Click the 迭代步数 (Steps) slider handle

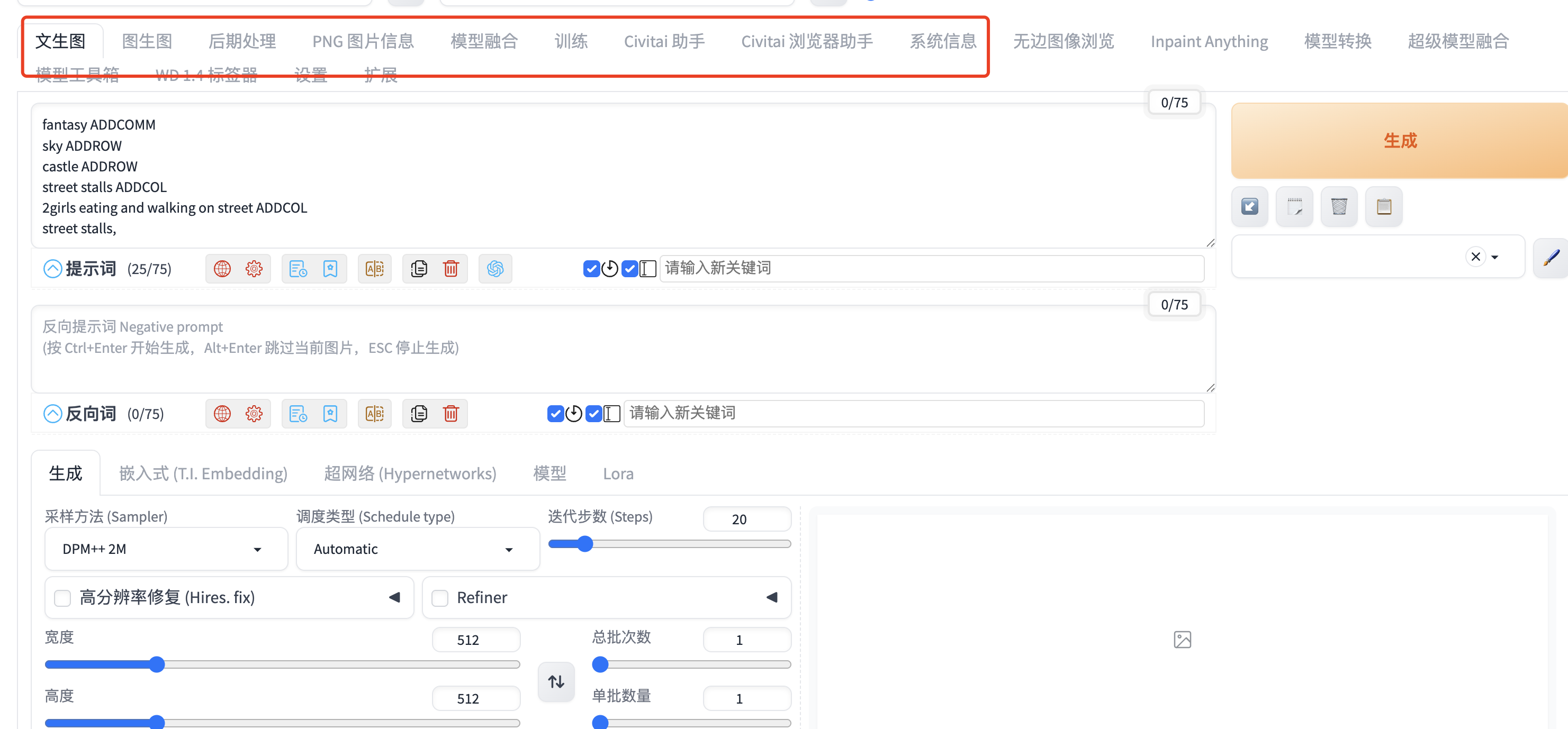585,543
